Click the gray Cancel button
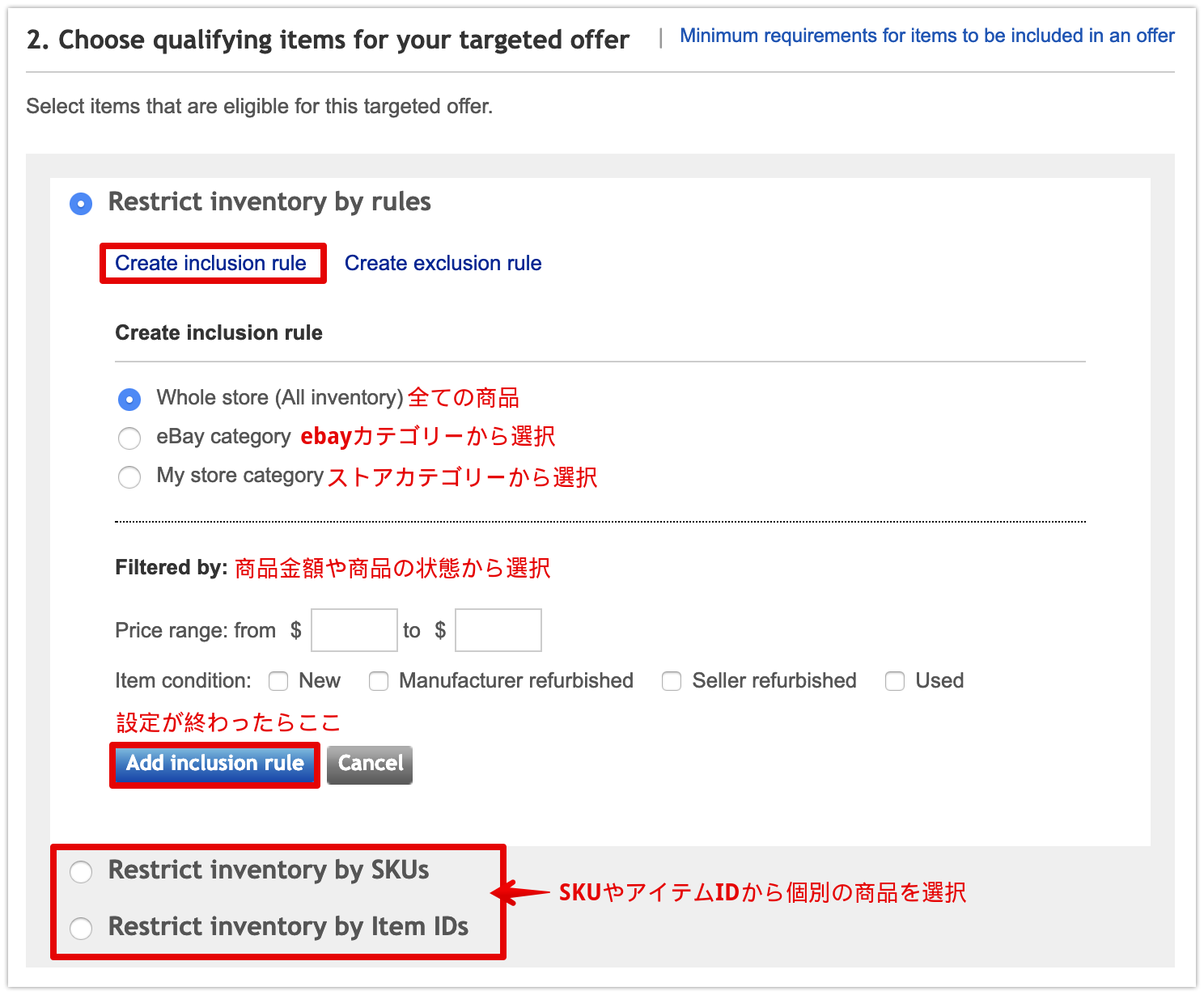The width and height of the screenshot is (1204, 995). pos(370,764)
